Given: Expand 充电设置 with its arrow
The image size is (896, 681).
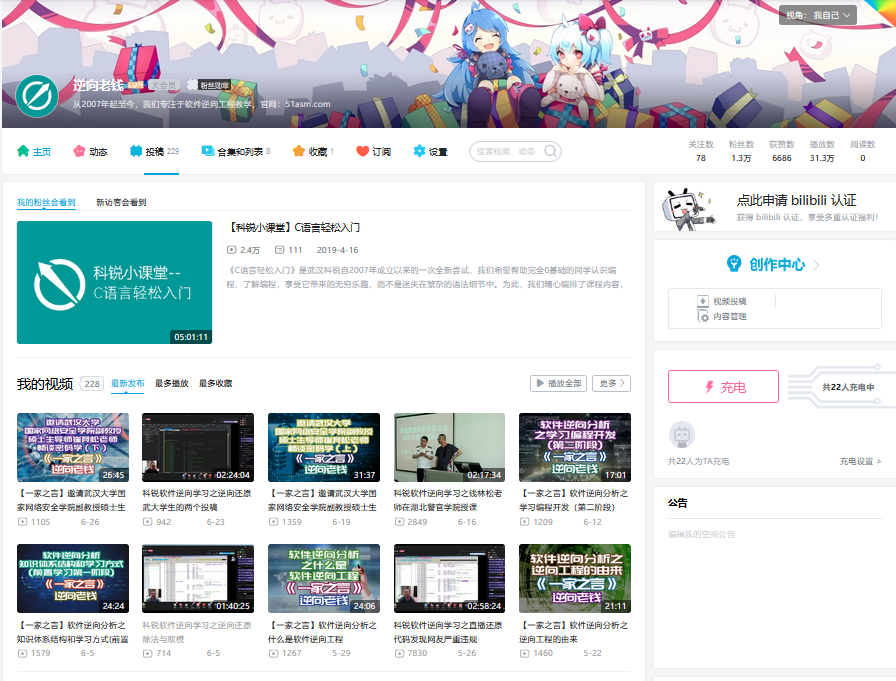Looking at the screenshot, I should pyautogui.click(x=860, y=462).
